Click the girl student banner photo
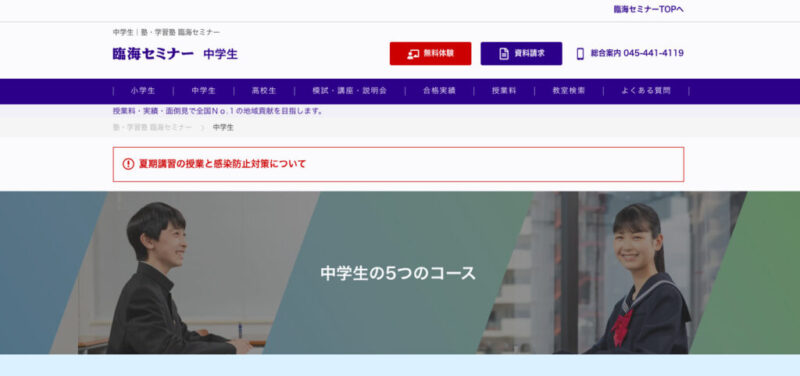The width and height of the screenshot is (800, 376). tap(612, 273)
